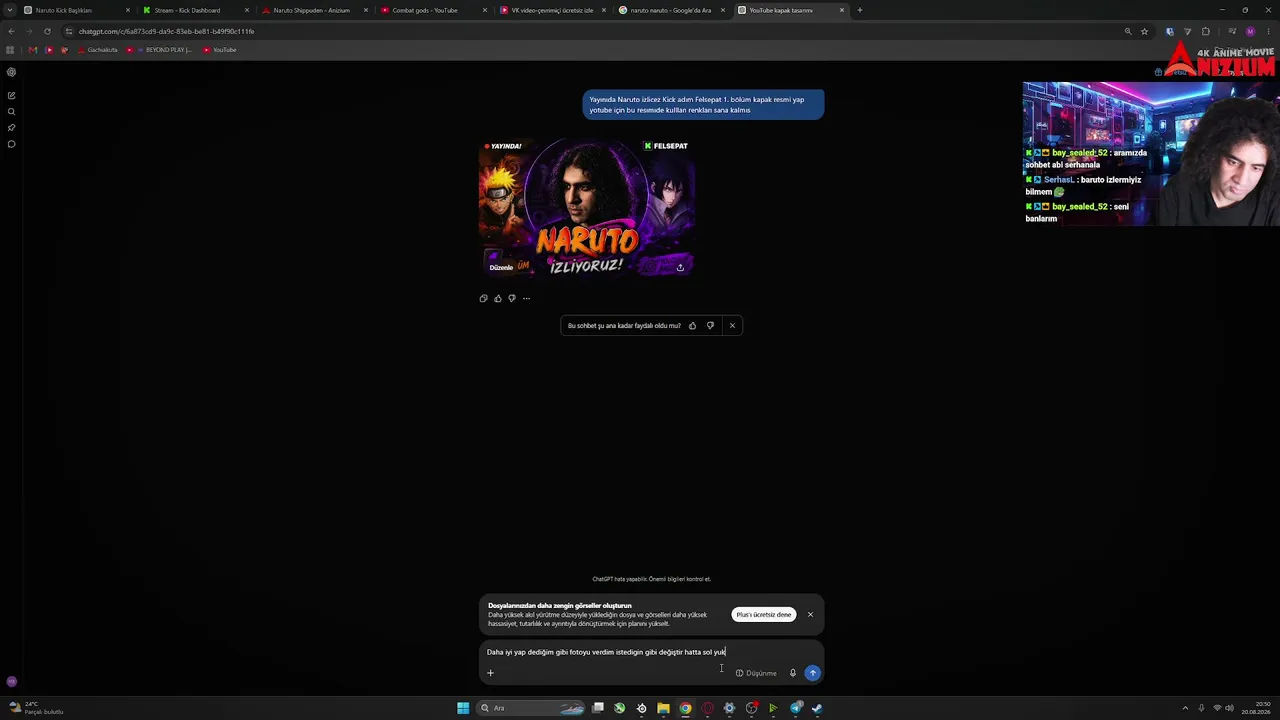Switch to the naruto naruto Google search tab

pyautogui.click(x=671, y=10)
